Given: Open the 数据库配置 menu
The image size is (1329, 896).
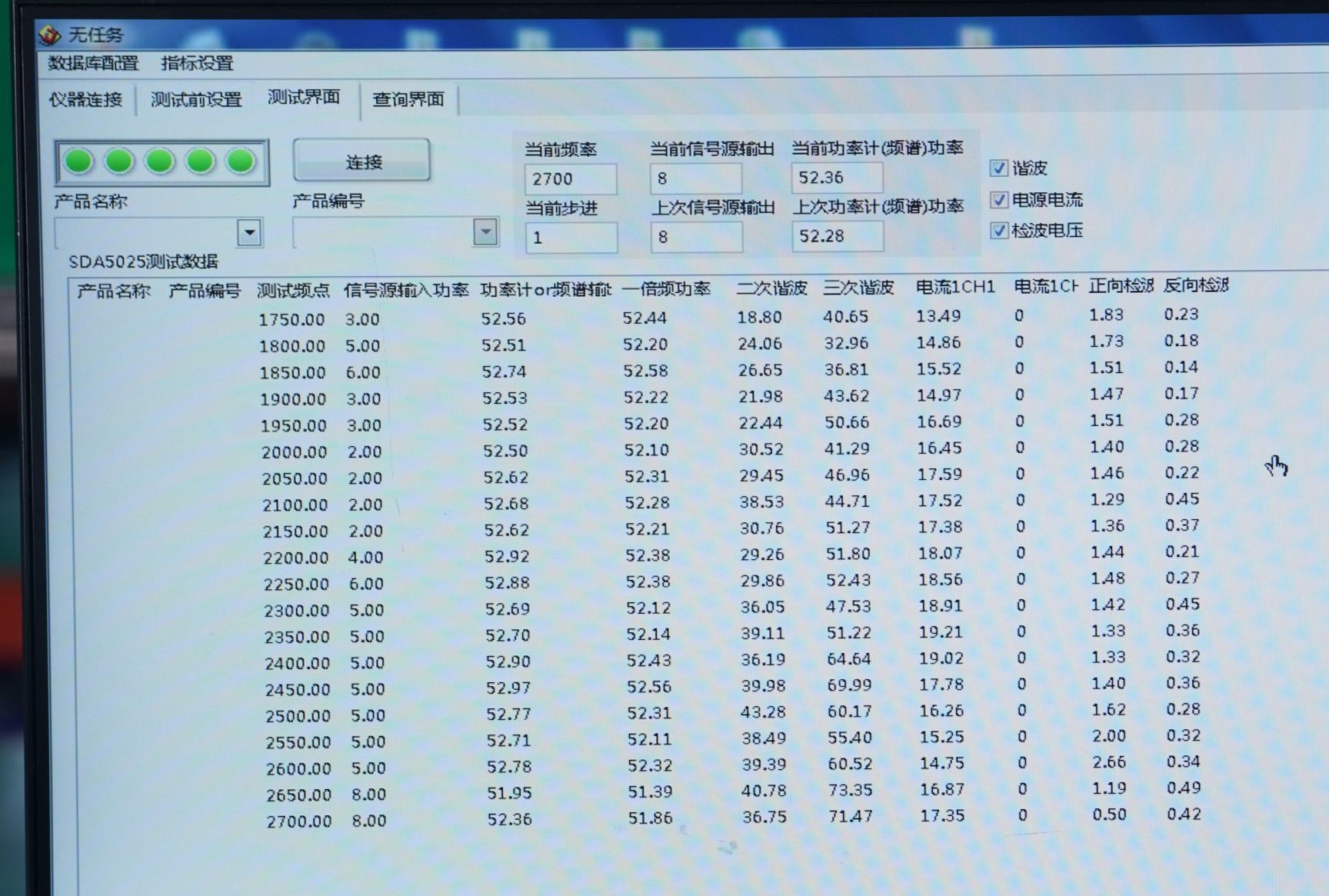Looking at the screenshot, I should (93, 63).
